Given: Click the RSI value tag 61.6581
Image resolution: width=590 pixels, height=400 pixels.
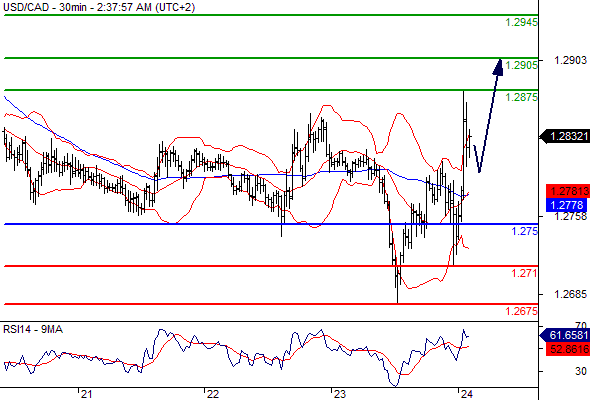Looking at the screenshot, I should point(565,335).
